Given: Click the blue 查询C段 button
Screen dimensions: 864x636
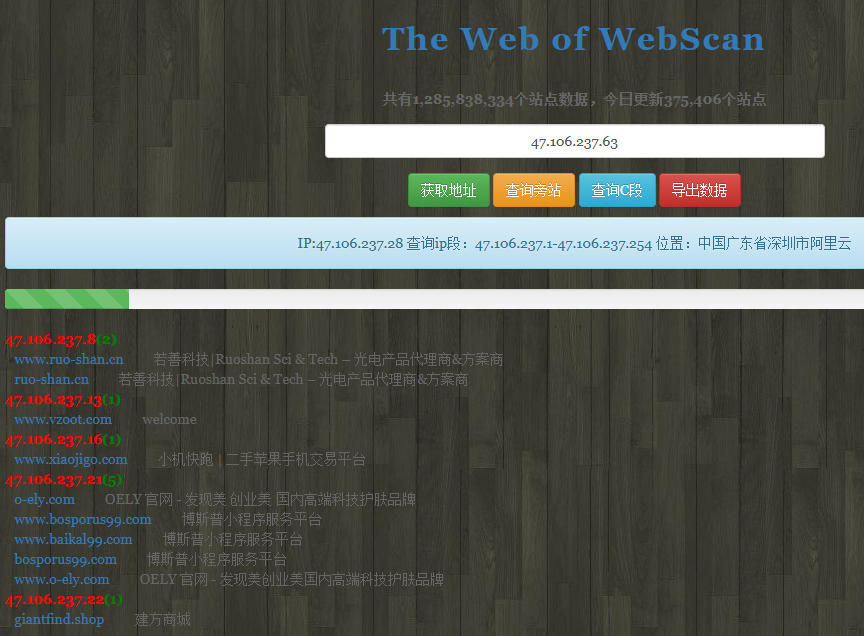Looking at the screenshot, I should [x=617, y=190].
